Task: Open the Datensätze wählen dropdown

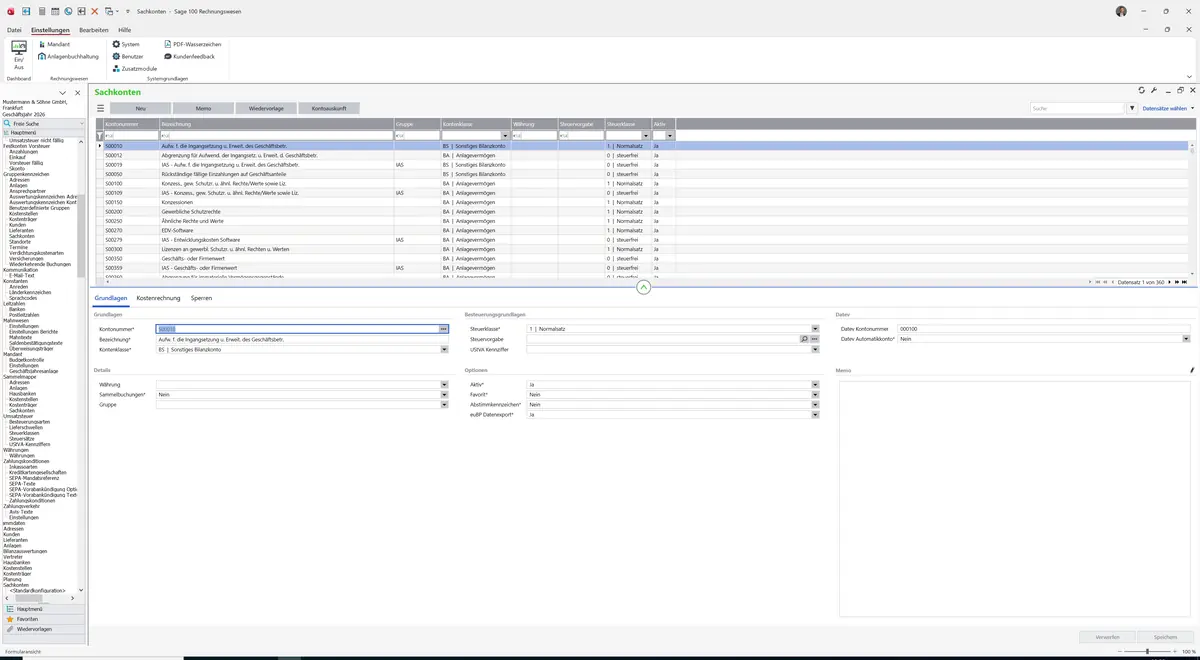Action: click(1168, 108)
